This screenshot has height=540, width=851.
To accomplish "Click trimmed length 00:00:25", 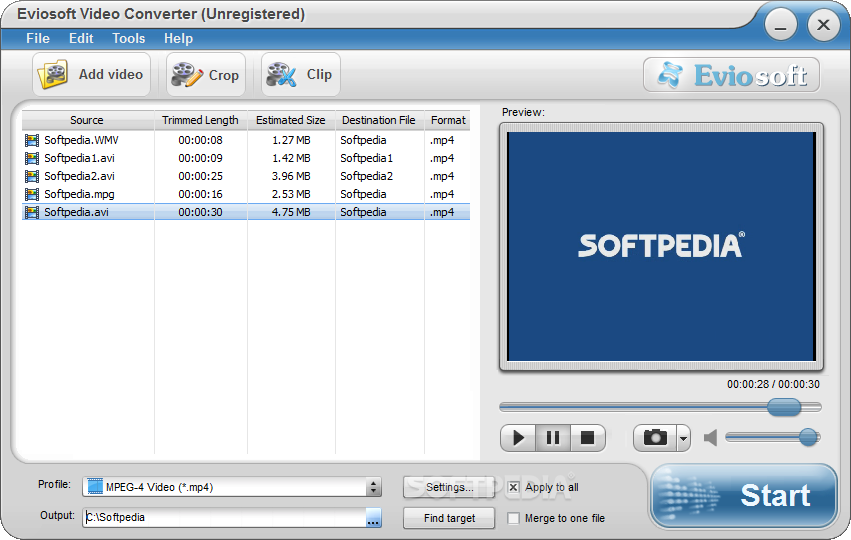I will [200, 176].
